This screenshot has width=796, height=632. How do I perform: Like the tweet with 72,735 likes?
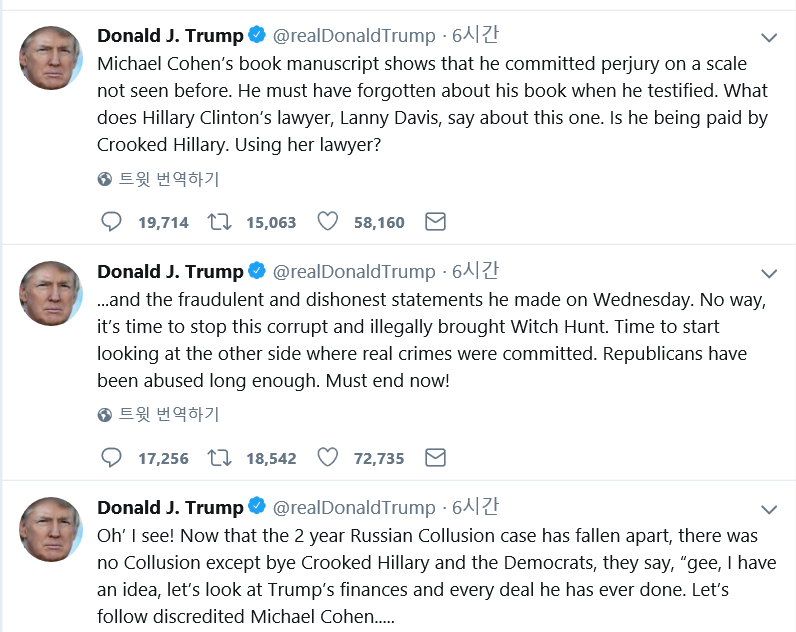(x=327, y=458)
